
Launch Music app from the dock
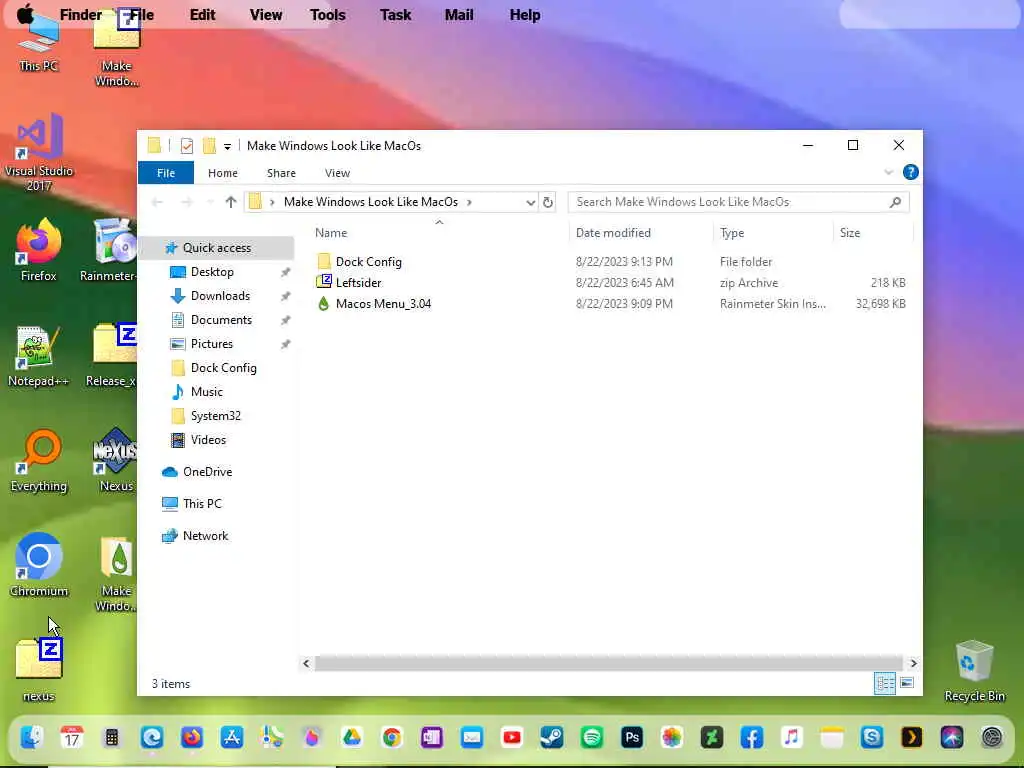click(x=792, y=737)
